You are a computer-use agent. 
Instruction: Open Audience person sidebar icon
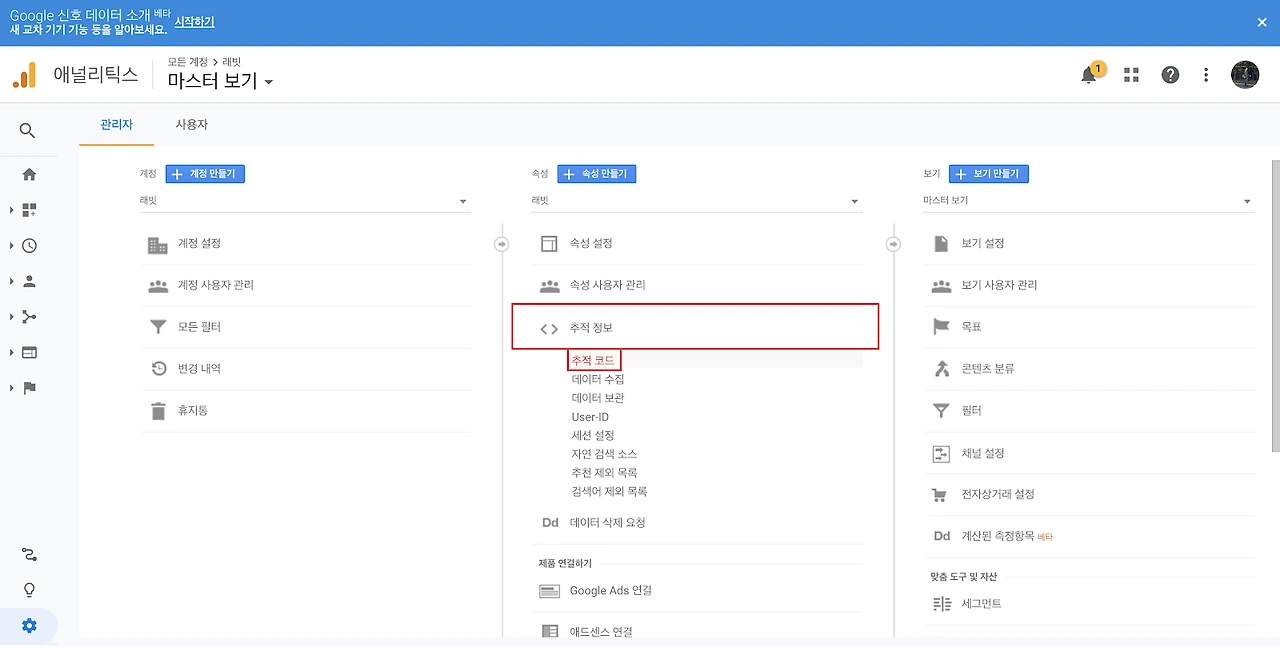29,281
